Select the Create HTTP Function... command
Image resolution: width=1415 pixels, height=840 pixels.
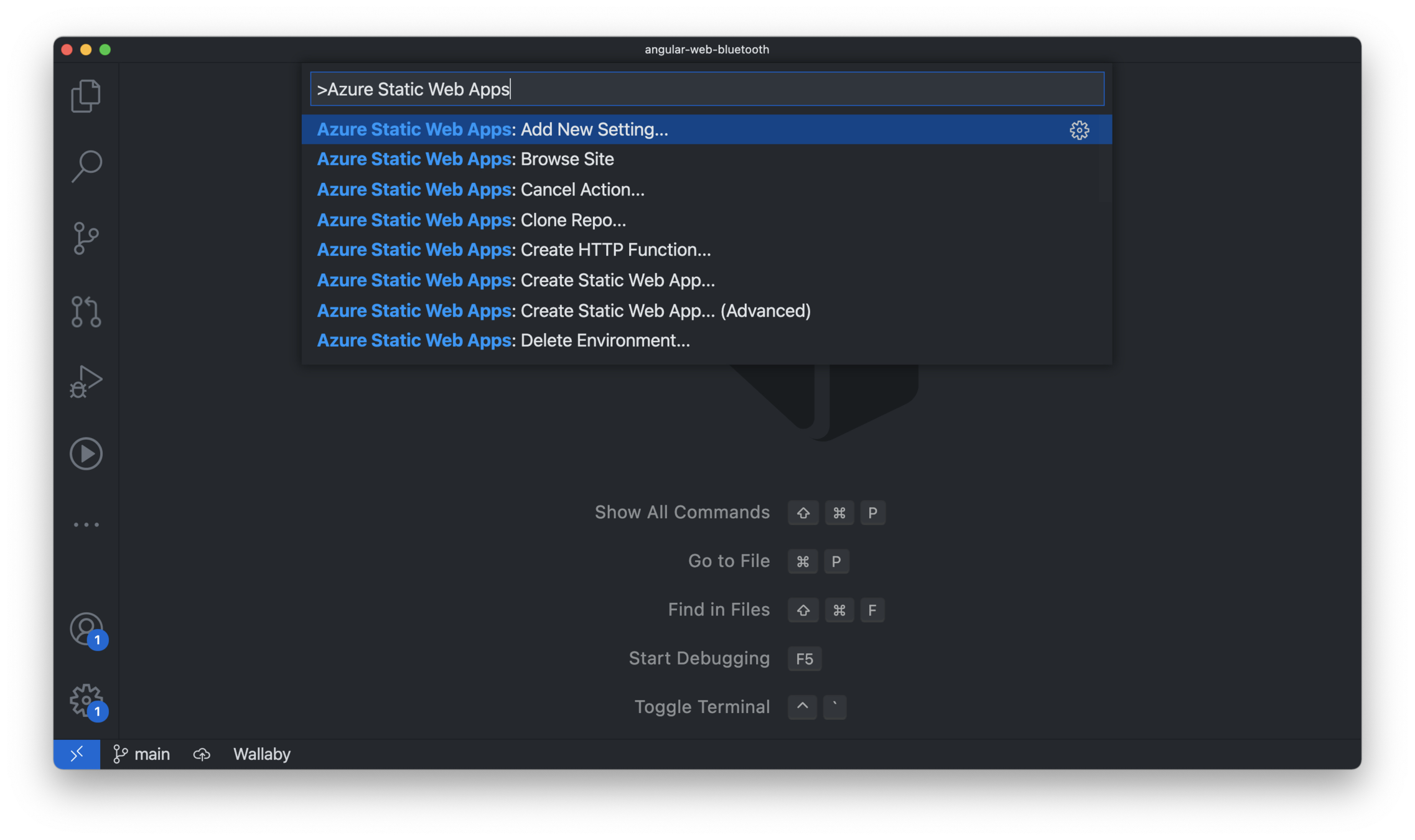pos(514,250)
